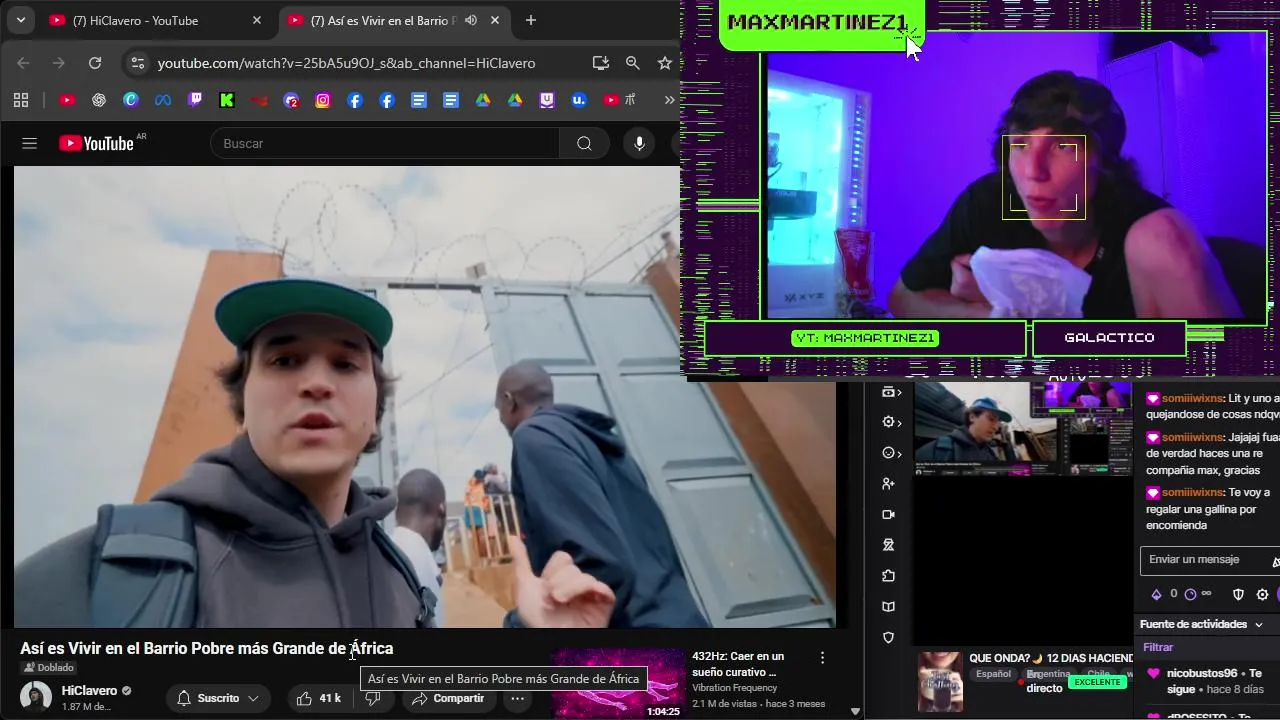Open Twitch sidebar shield safety icon
Screen dimensions: 1280x720
pyautogui.click(x=888, y=638)
